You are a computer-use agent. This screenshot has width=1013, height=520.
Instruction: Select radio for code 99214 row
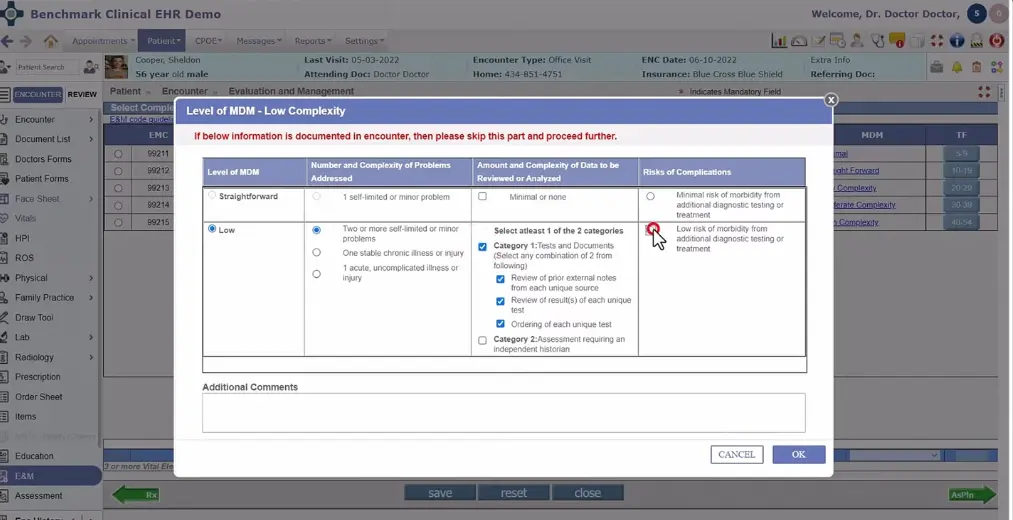[118, 205]
